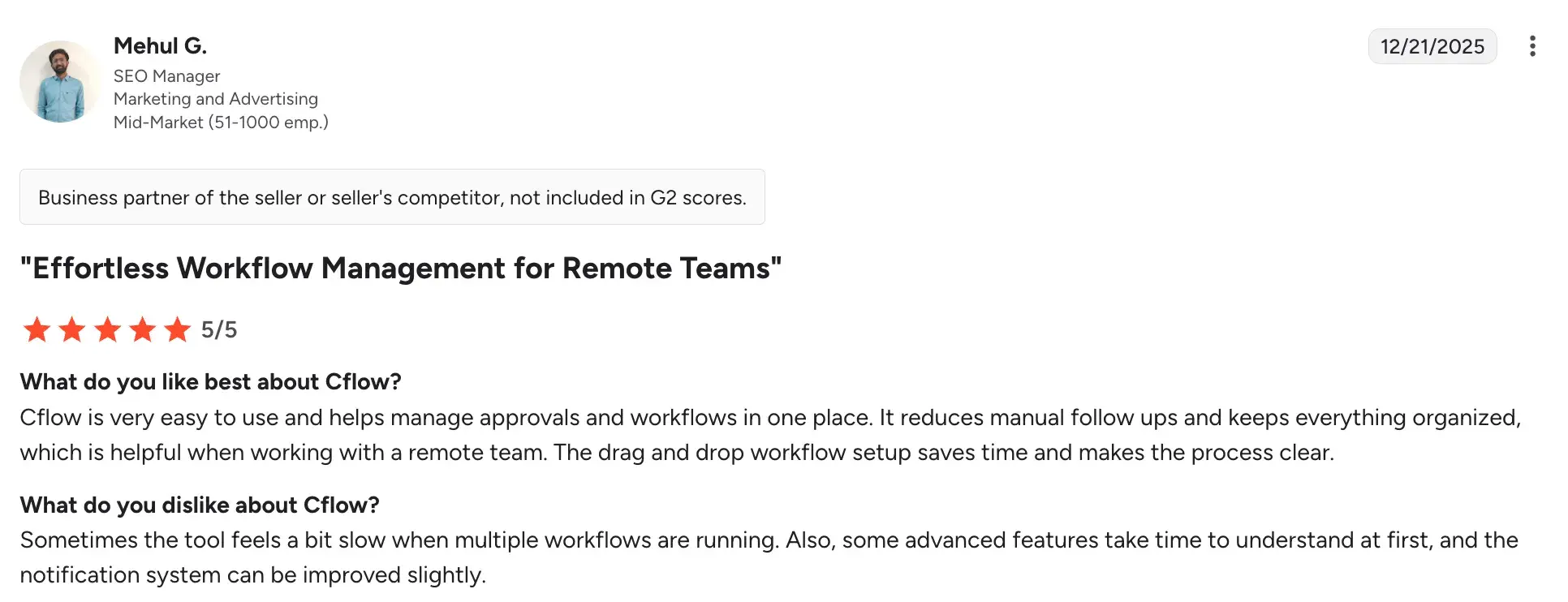This screenshot has height=602, width=1568.
Task: Click the SEO Manager job title text
Action: 166,75
